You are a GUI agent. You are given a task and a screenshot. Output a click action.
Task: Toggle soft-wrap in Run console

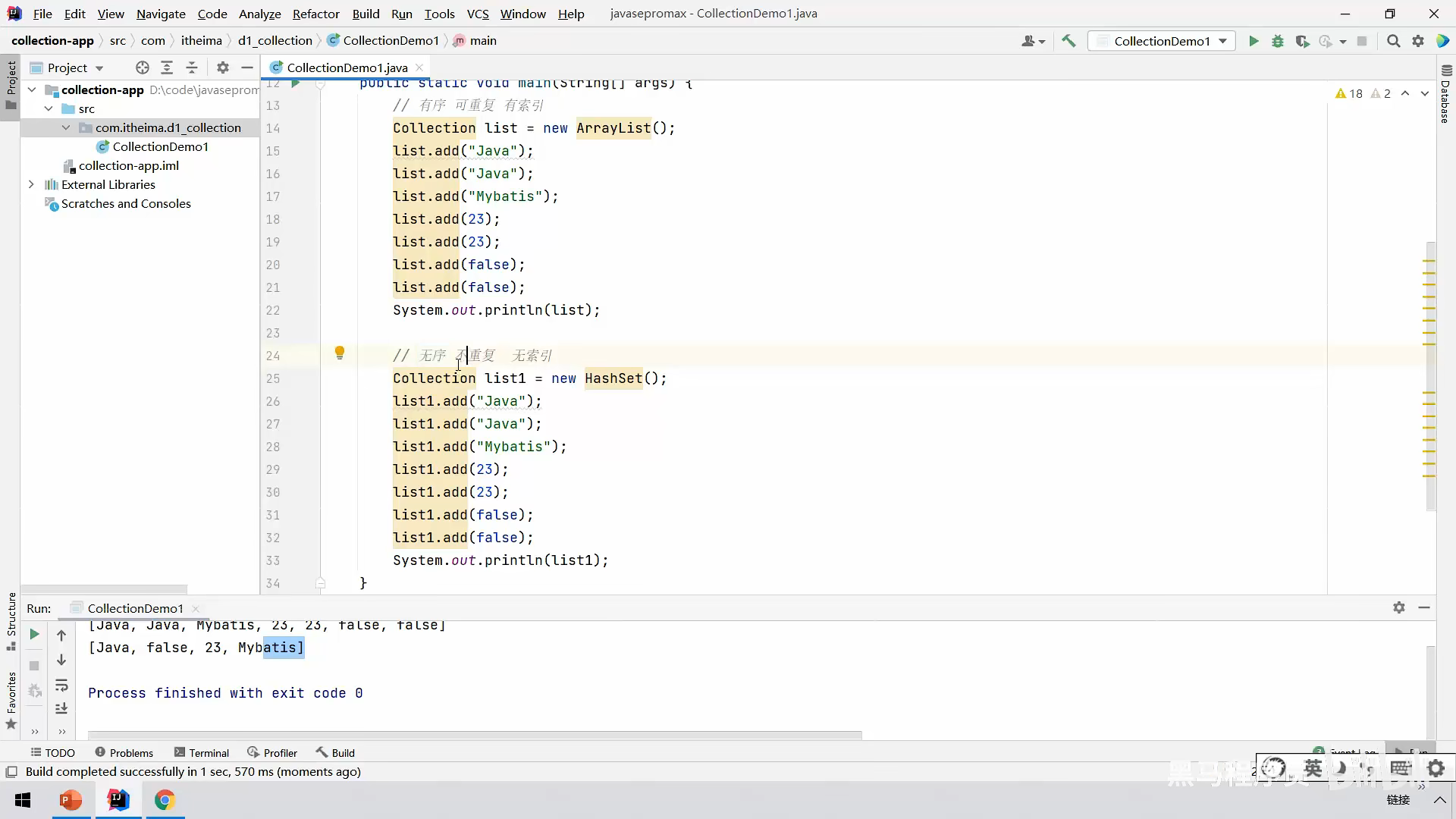pyautogui.click(x=61, y=686)
